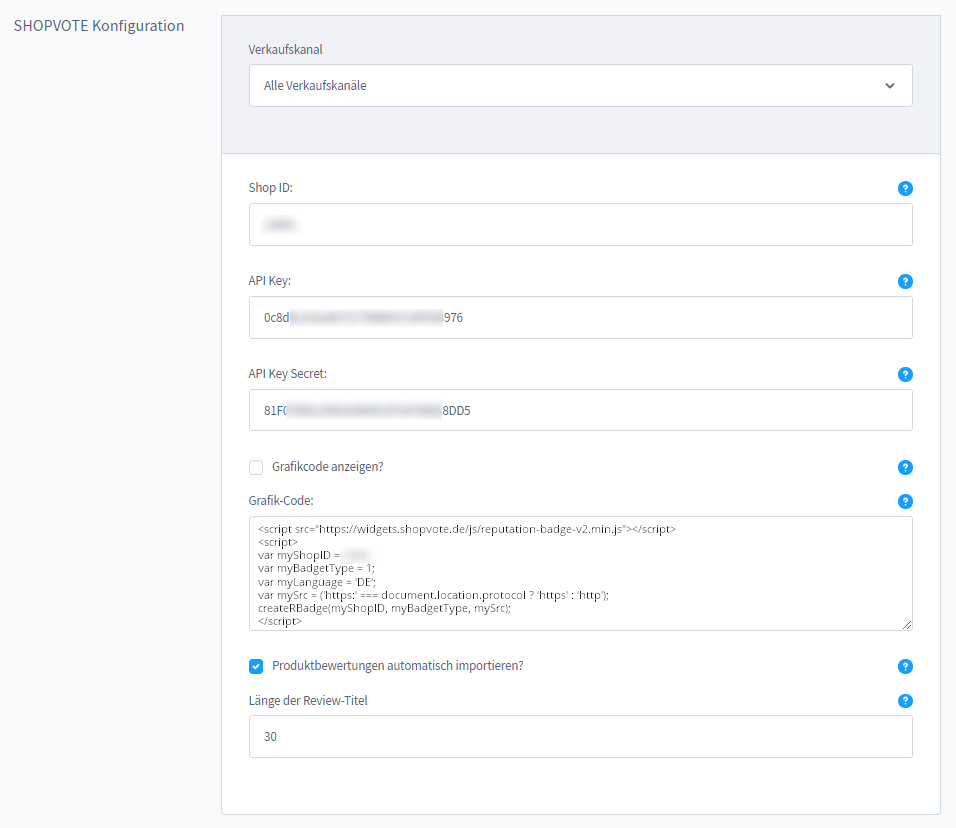Show help for Grafikcode anzeigen option
Image resolution: width=956 pixels, height=828 pixels.
tap(905, 467)
